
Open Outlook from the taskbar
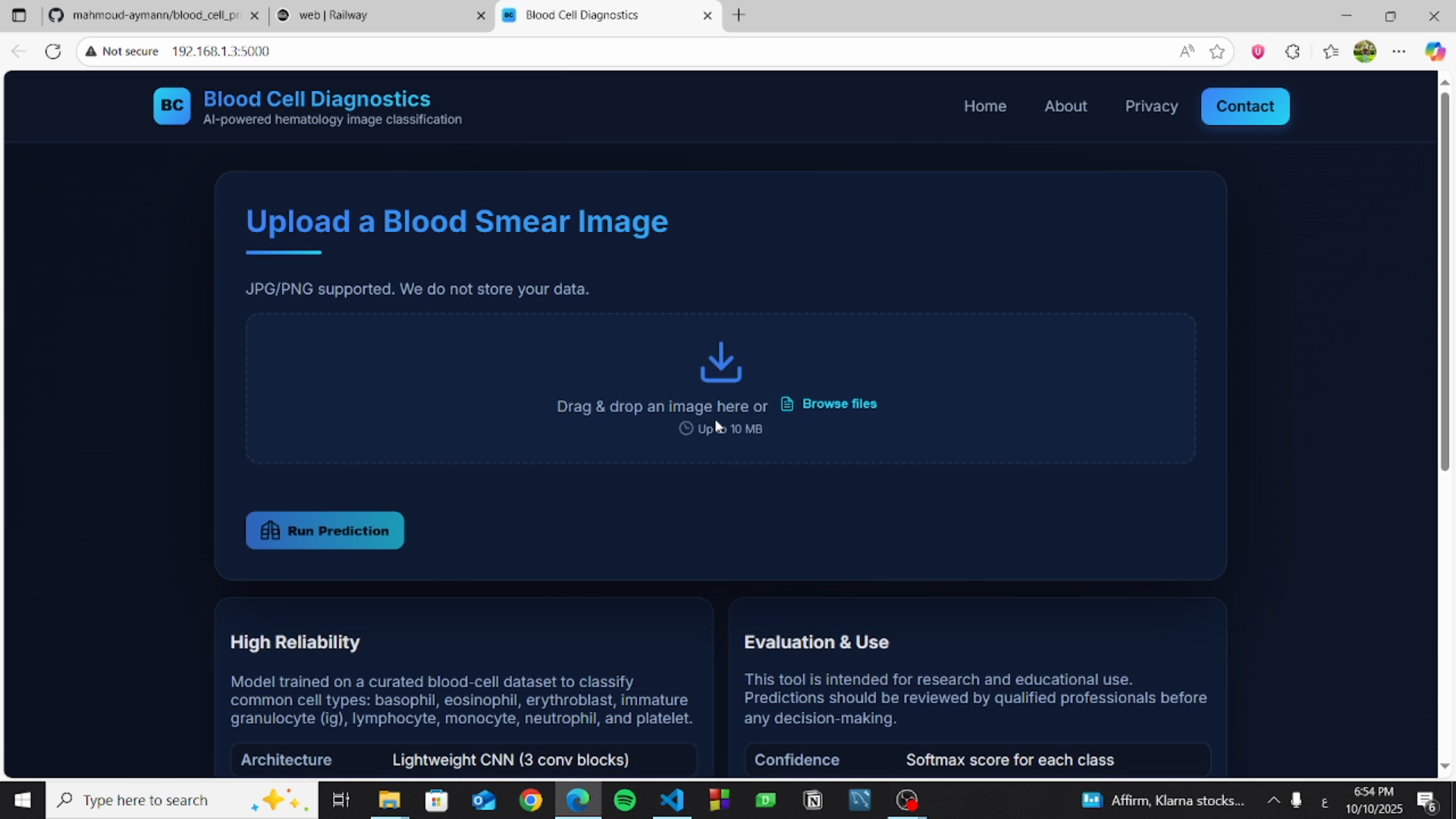click(x=483, y=800)
